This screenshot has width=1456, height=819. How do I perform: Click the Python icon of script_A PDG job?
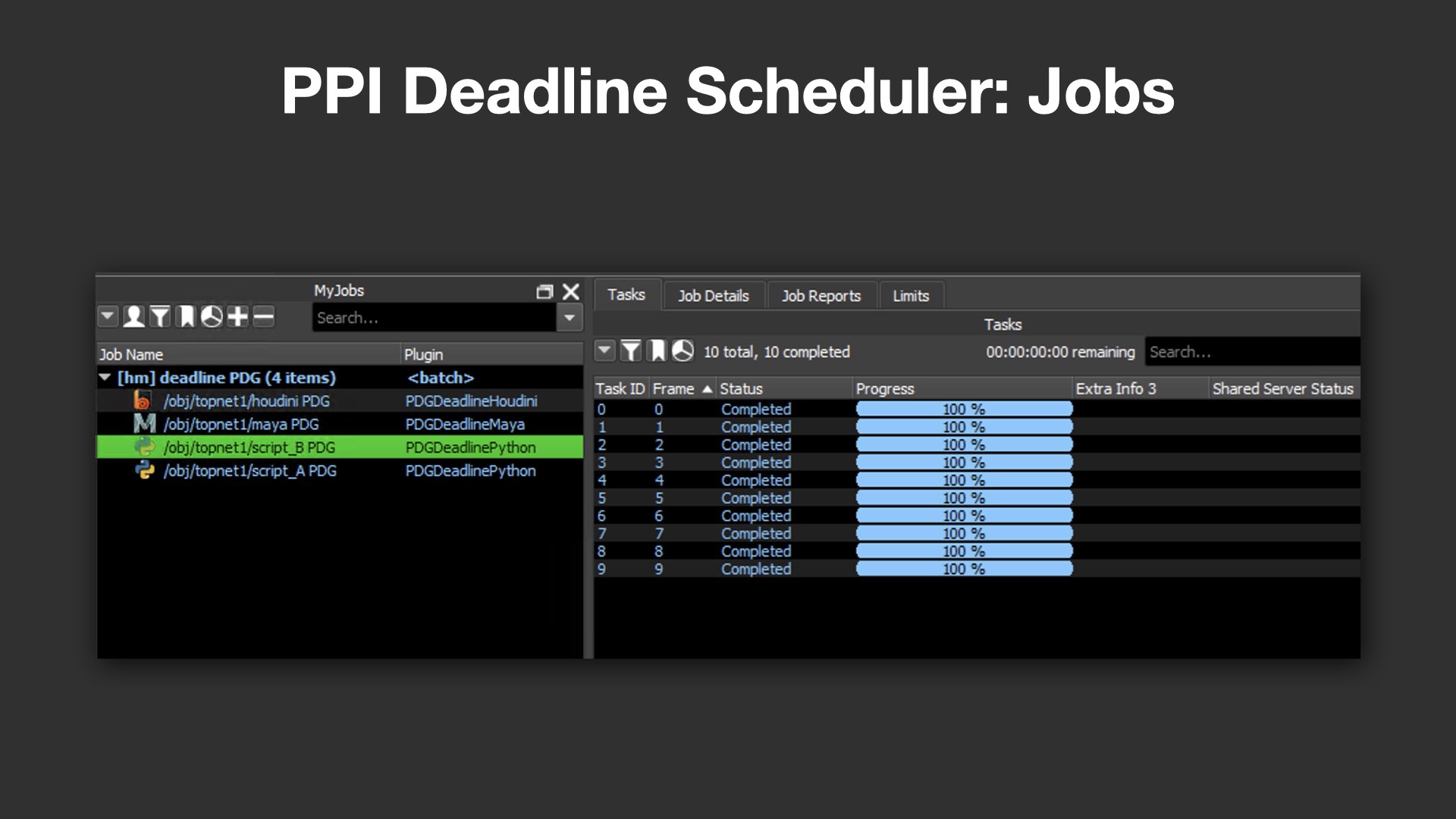pos(144,470)
